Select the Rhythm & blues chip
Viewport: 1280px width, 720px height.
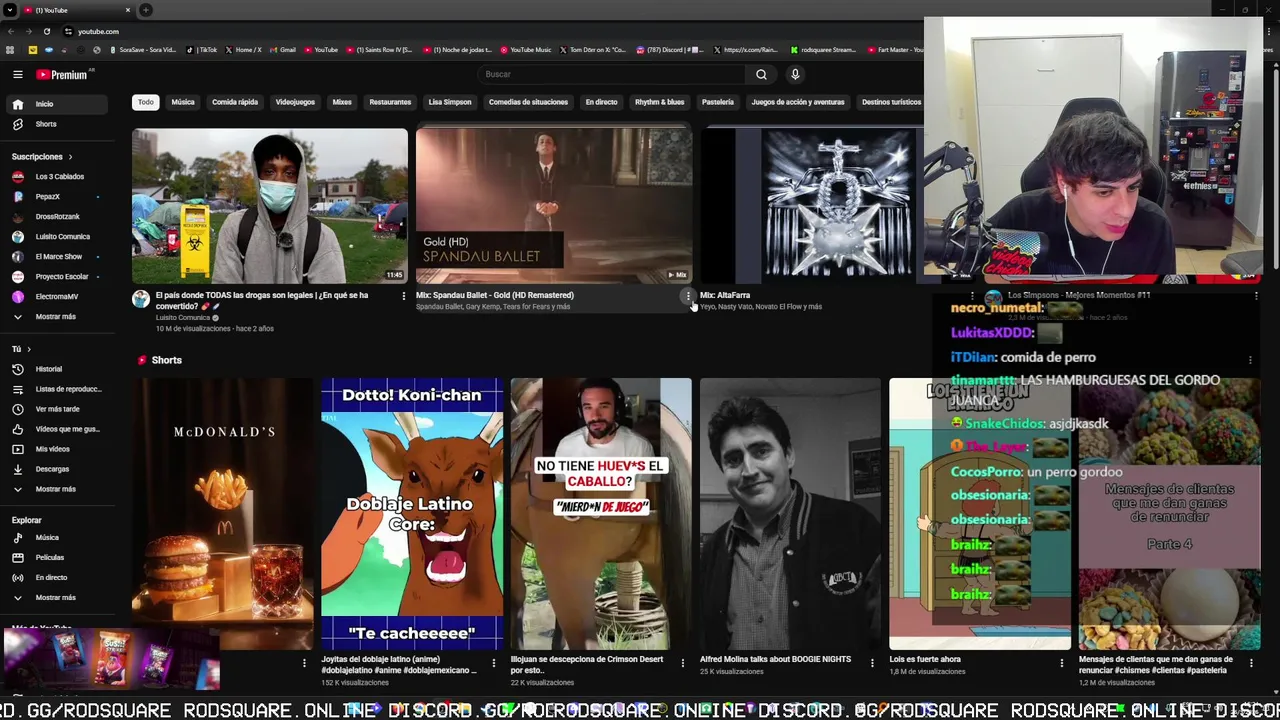[659, 102]
